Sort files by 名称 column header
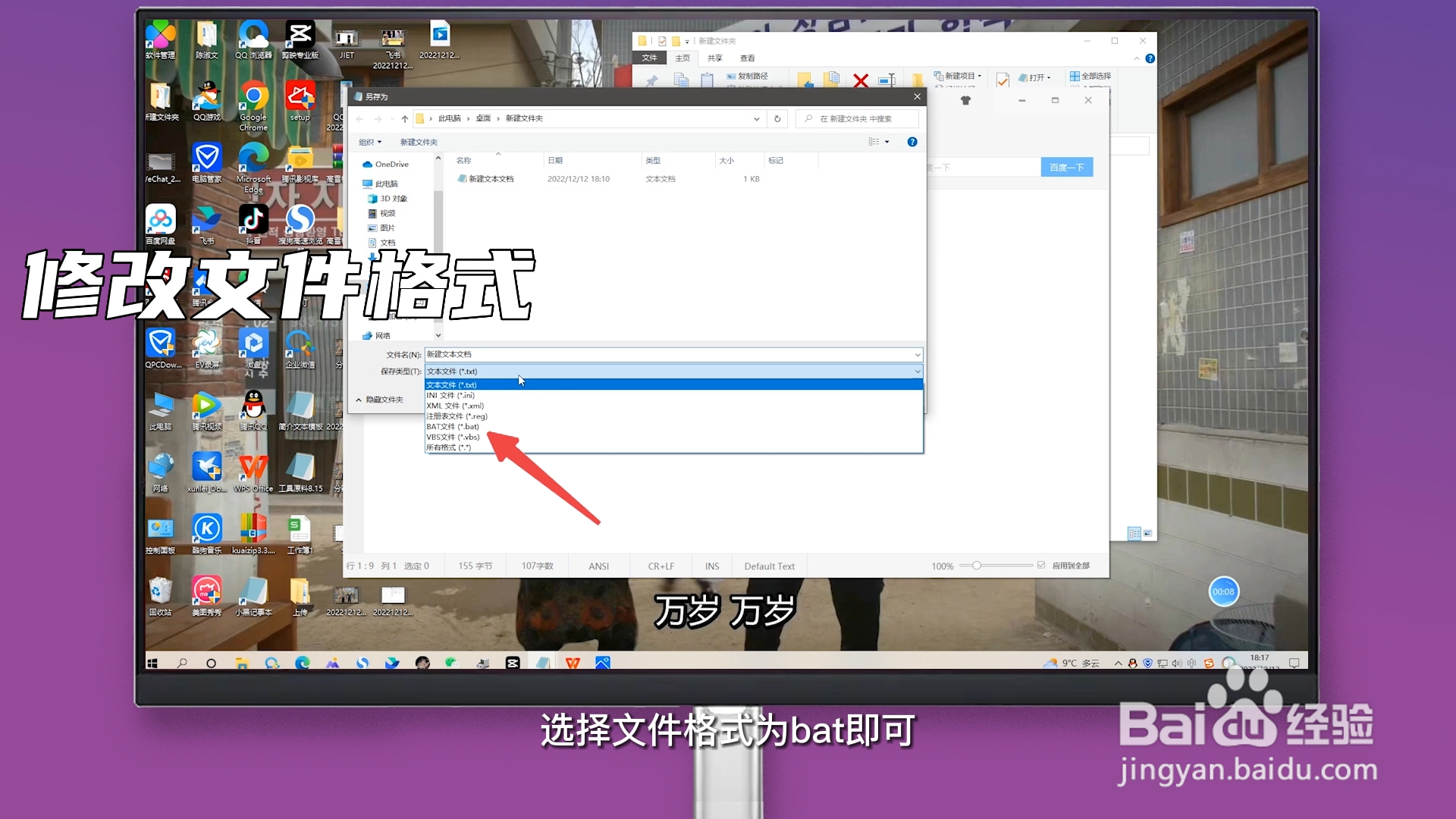The width and height of the screenshot is (1456, 819). coord(464,161)
